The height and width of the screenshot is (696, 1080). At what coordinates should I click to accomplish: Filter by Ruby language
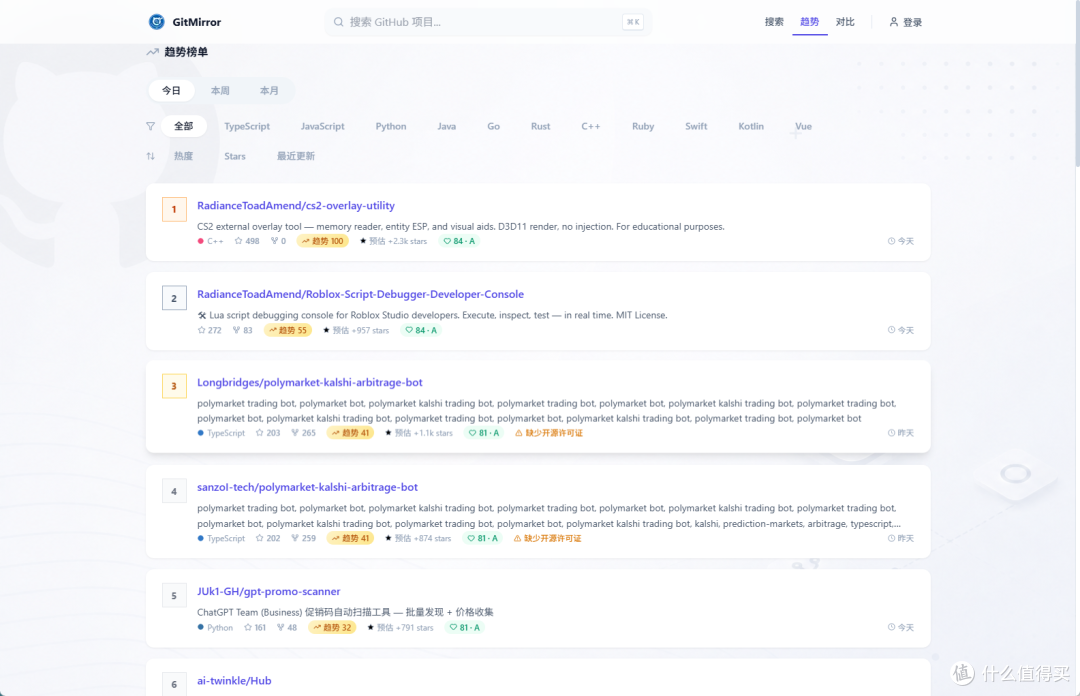pyautogui.click(x=643, y=126)
